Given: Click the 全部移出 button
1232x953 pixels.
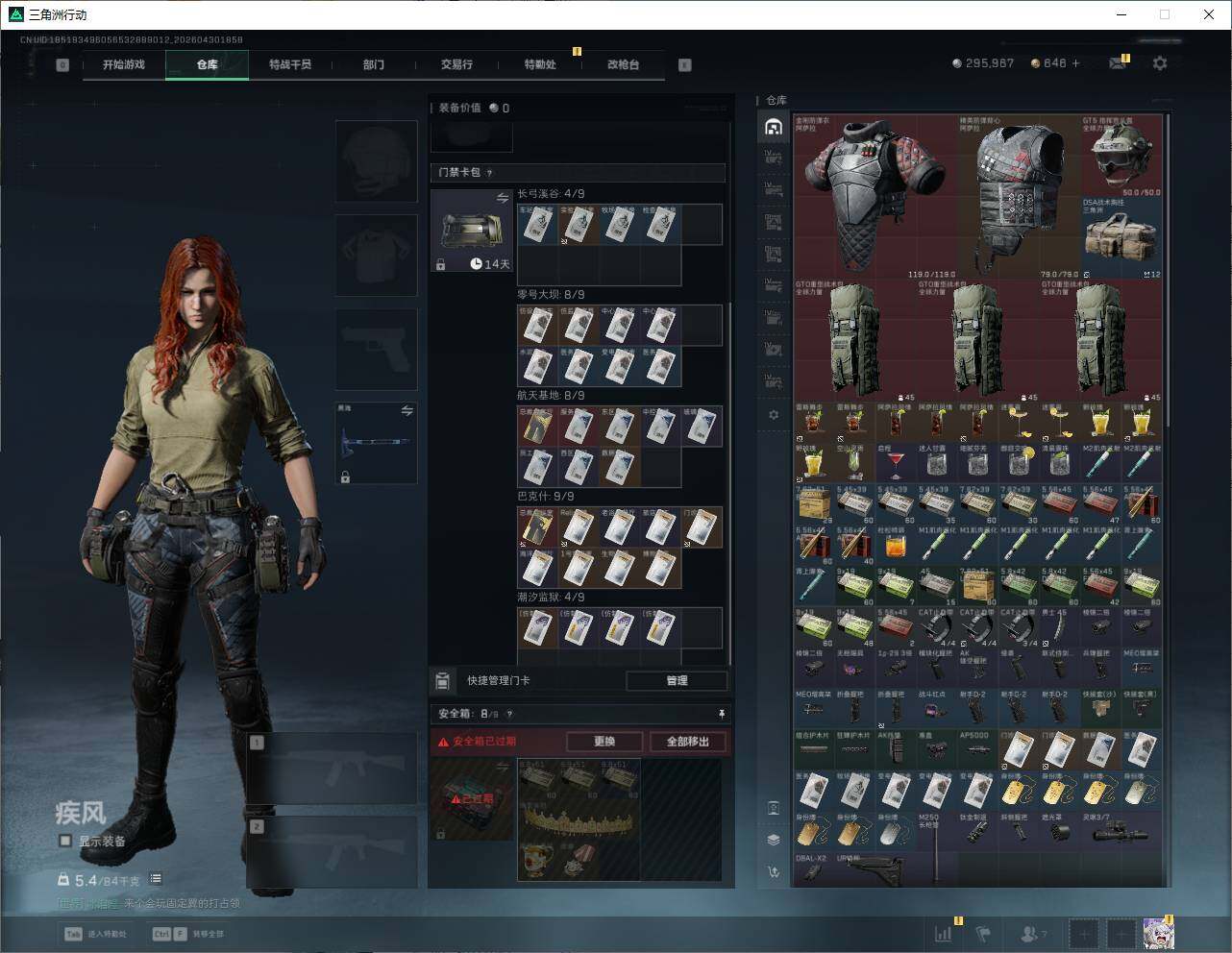Looking at the screenshot, I should tap(688, 742).
